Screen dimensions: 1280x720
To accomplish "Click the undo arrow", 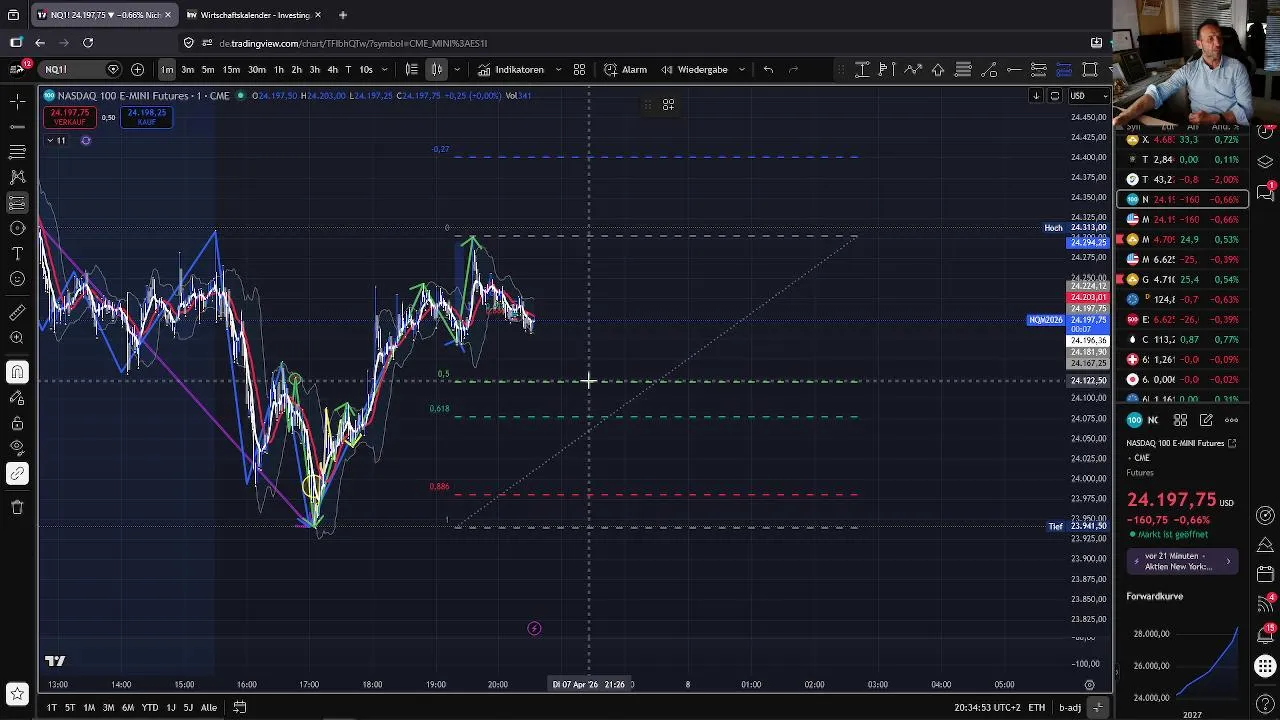I will tap(768, 69).
